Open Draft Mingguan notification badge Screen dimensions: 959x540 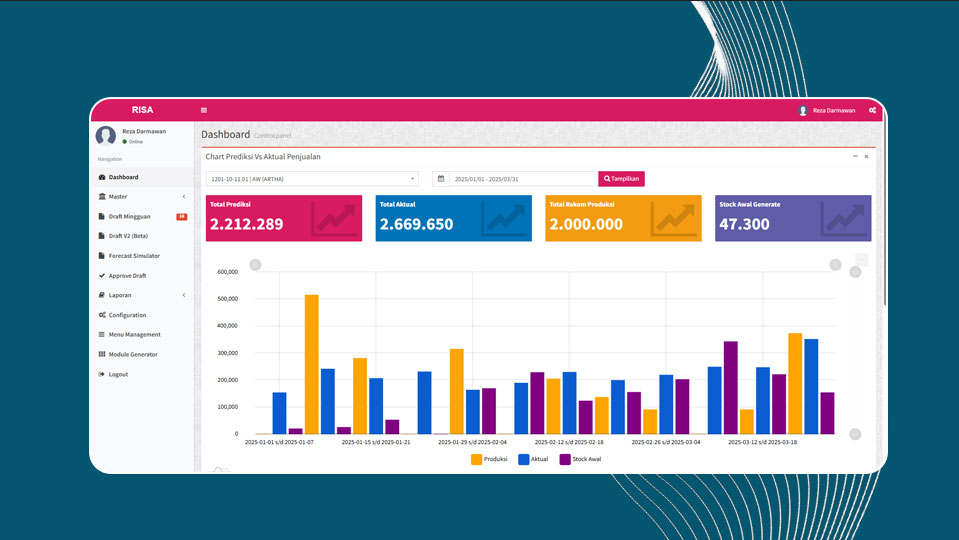182,216
